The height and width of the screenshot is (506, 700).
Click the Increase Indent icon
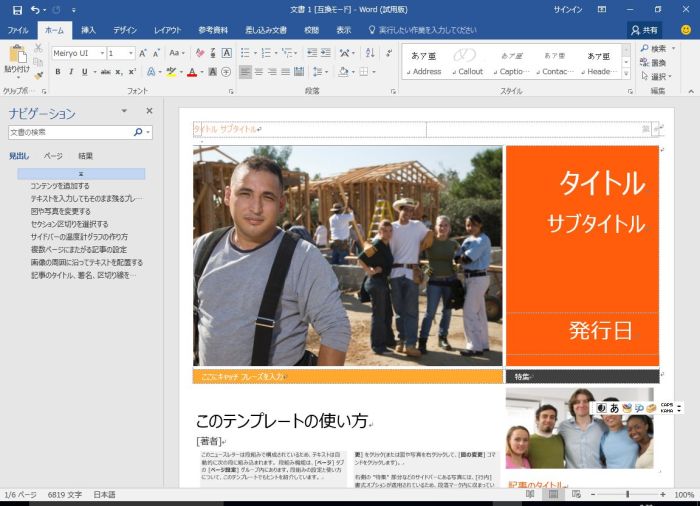click(327, 53)
